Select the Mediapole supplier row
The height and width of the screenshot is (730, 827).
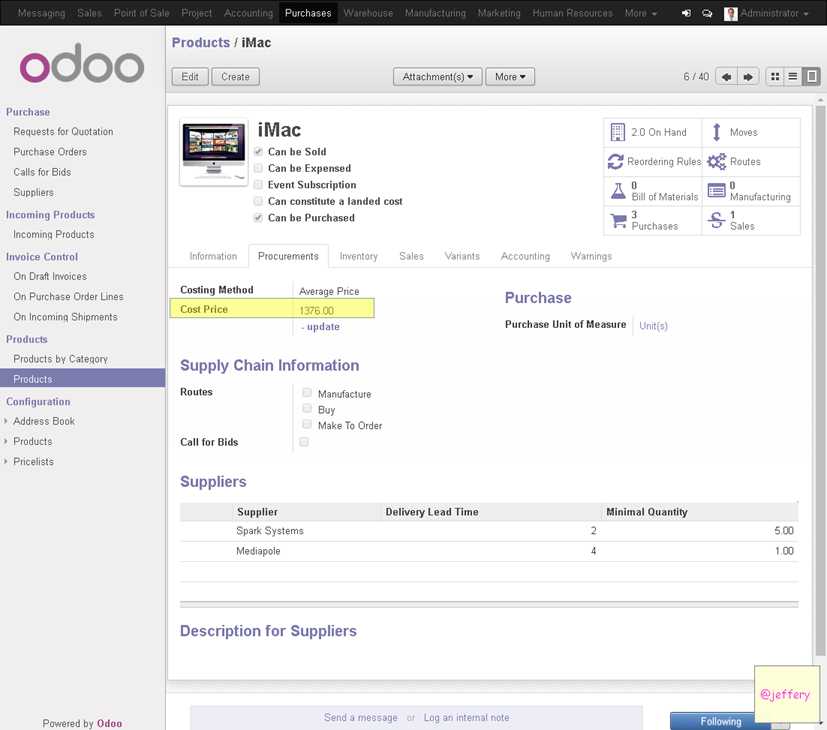(x=489, y=551)
